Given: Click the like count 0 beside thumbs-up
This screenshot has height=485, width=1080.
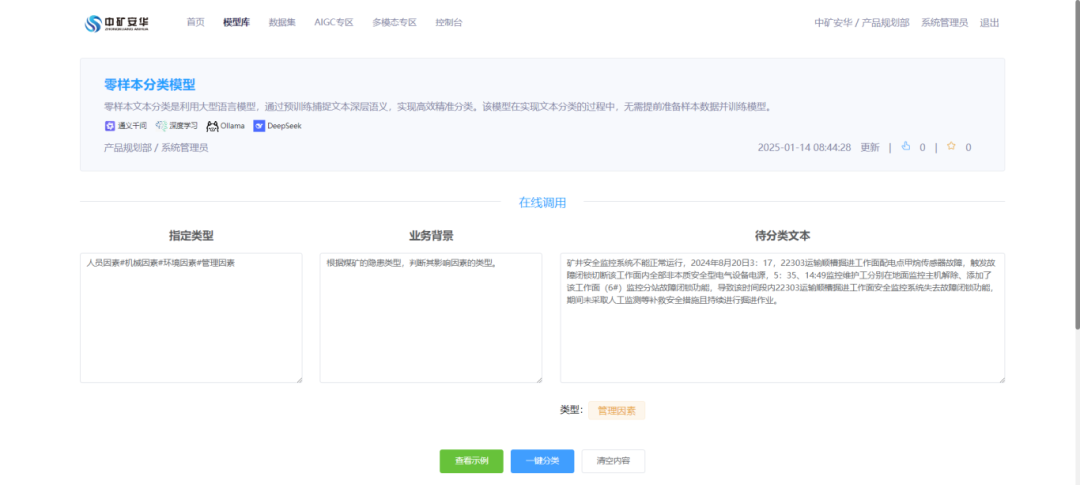Looking at the screenshot, I should click(x=922, y=147).
